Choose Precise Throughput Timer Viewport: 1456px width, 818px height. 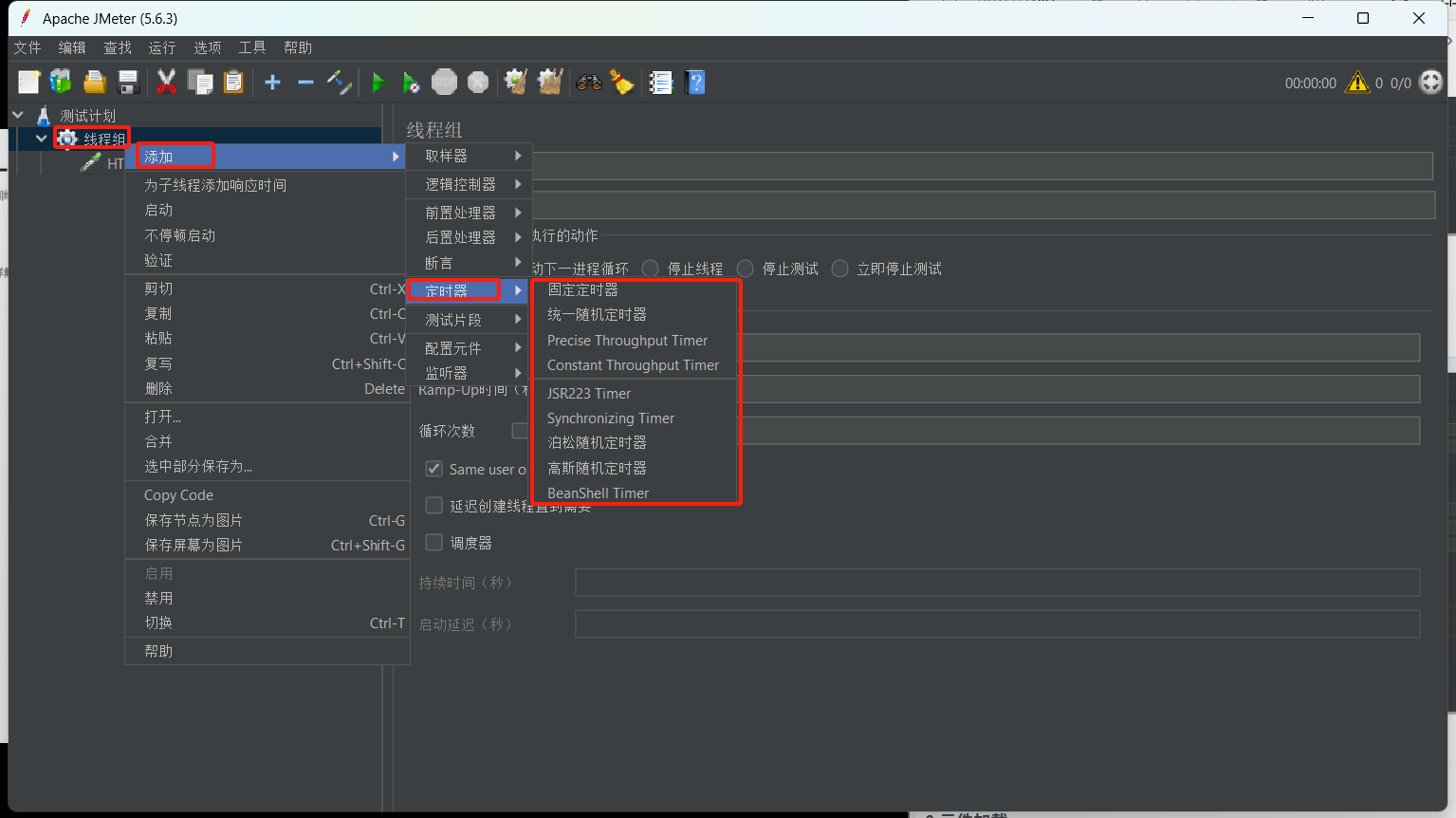635,340
